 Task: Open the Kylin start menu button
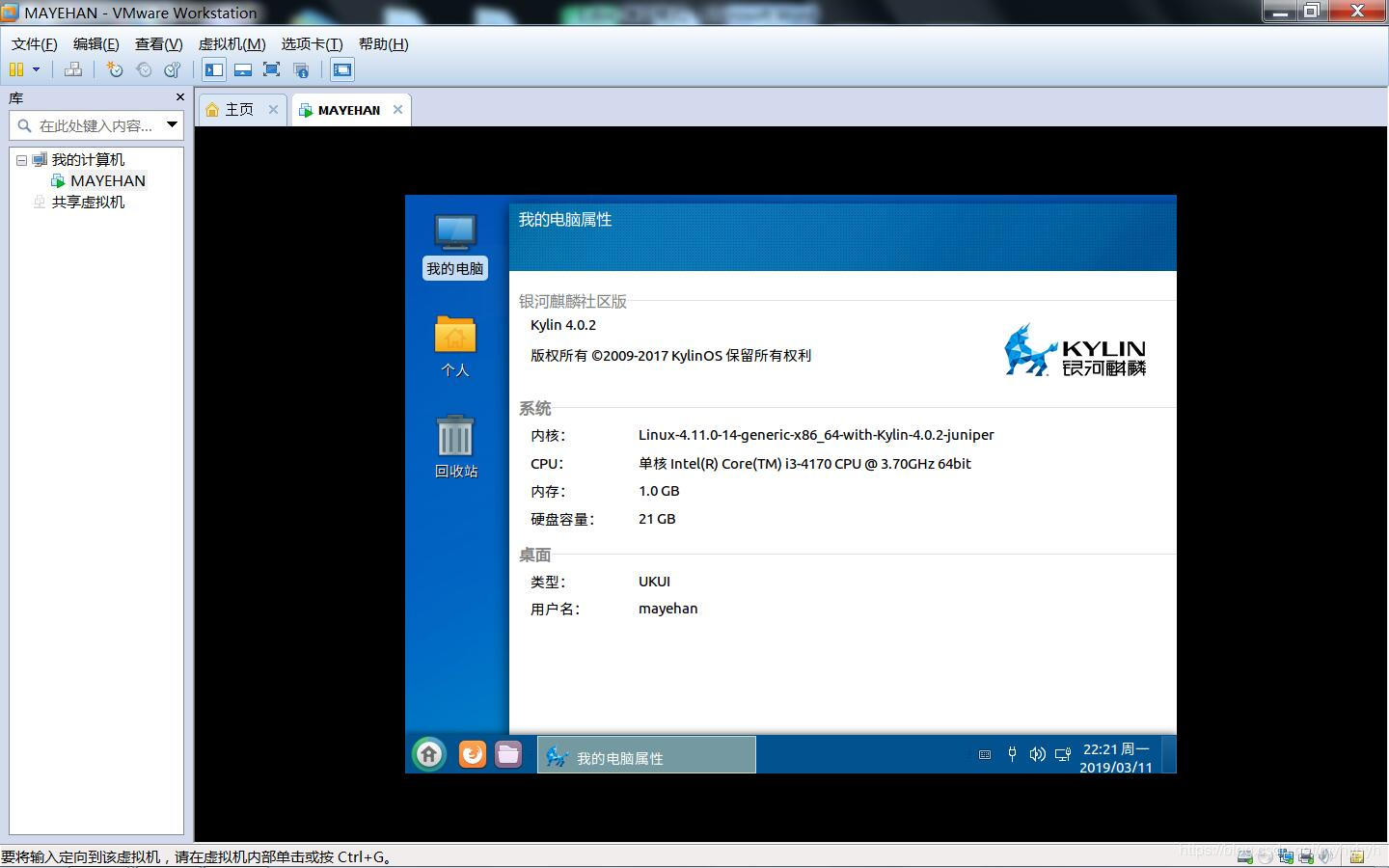(429, 754)
